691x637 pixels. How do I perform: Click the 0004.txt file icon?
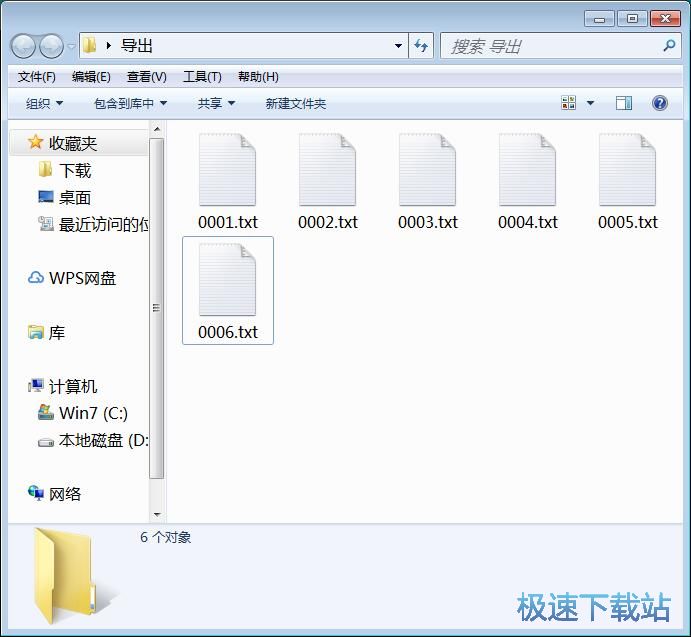coord(528,170)
